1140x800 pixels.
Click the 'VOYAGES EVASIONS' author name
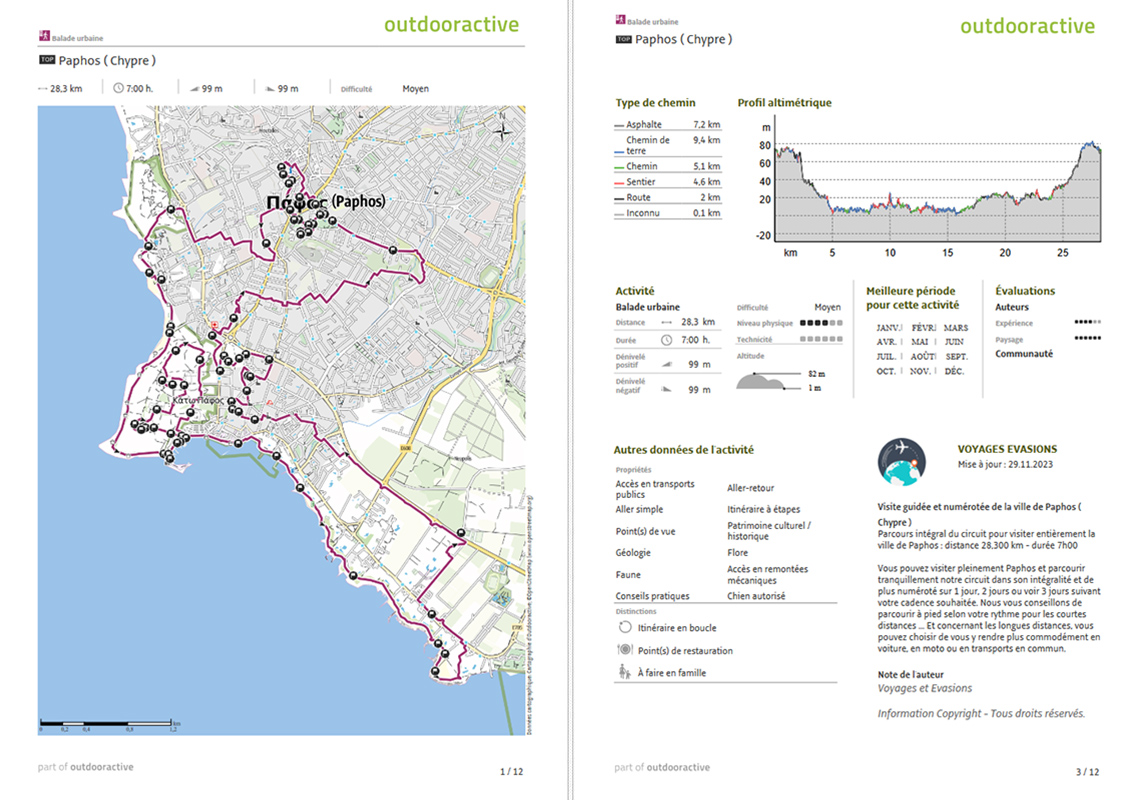[x=1007, y=449]
